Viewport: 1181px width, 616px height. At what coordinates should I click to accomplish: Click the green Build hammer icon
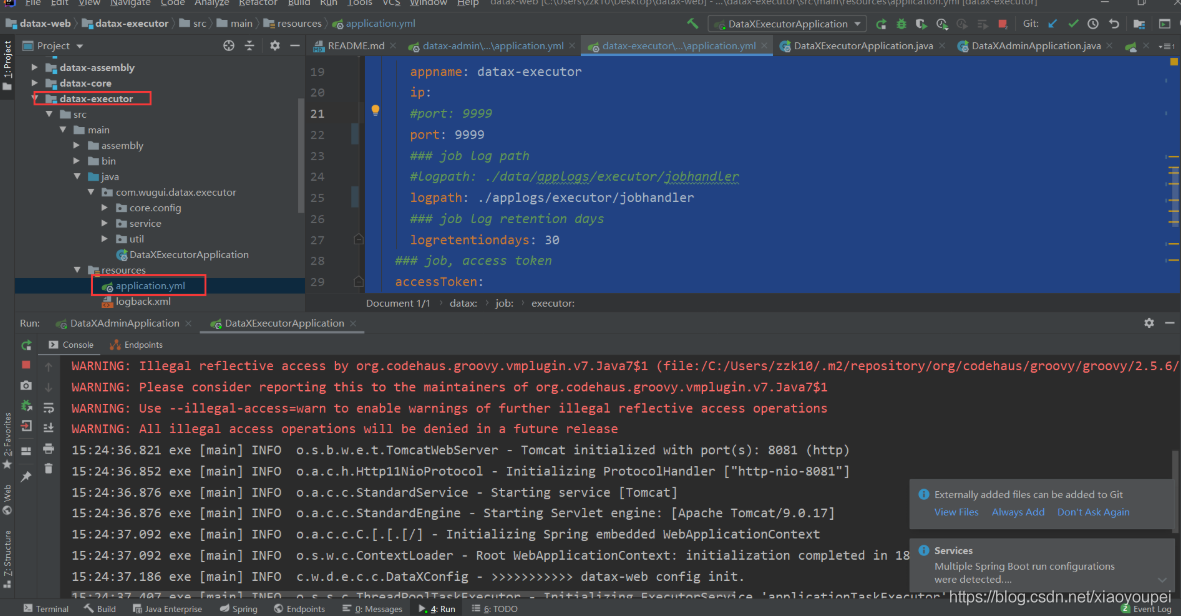click(x=692, y=23)
